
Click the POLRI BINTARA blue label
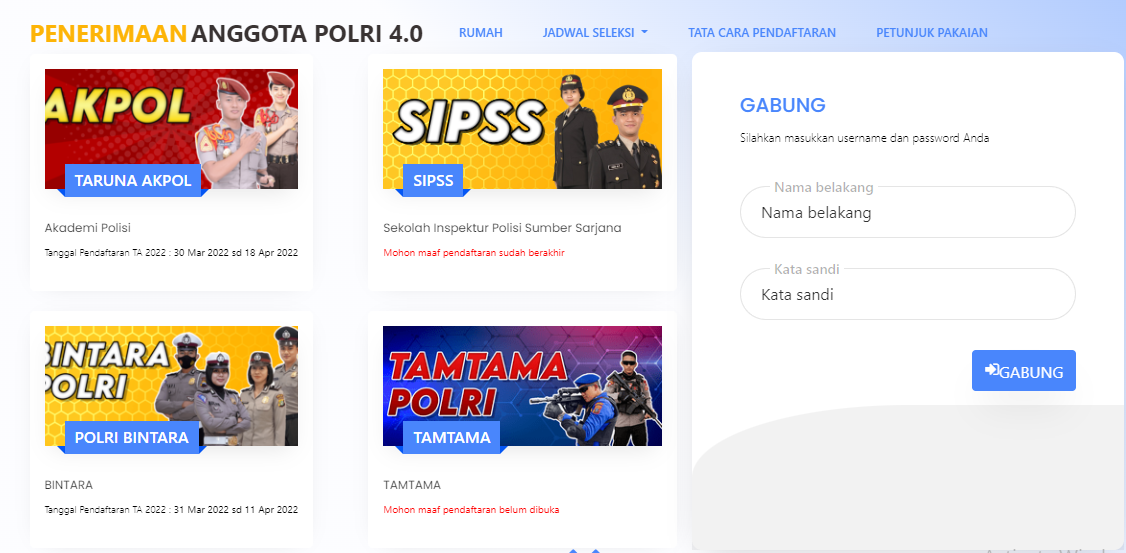131,437
